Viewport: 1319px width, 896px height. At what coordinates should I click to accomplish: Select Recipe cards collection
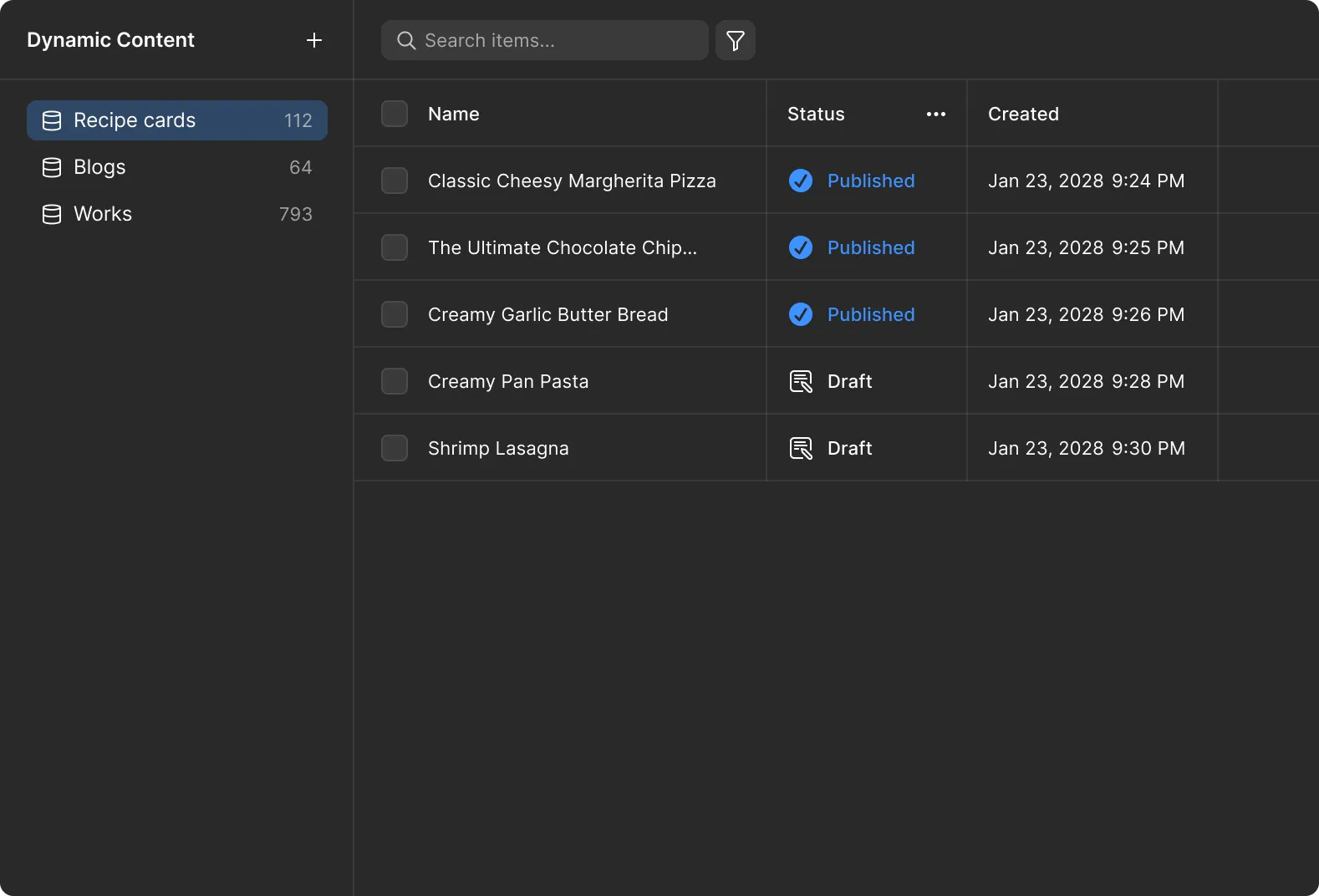pyautogui.click(x=177, y=120)
